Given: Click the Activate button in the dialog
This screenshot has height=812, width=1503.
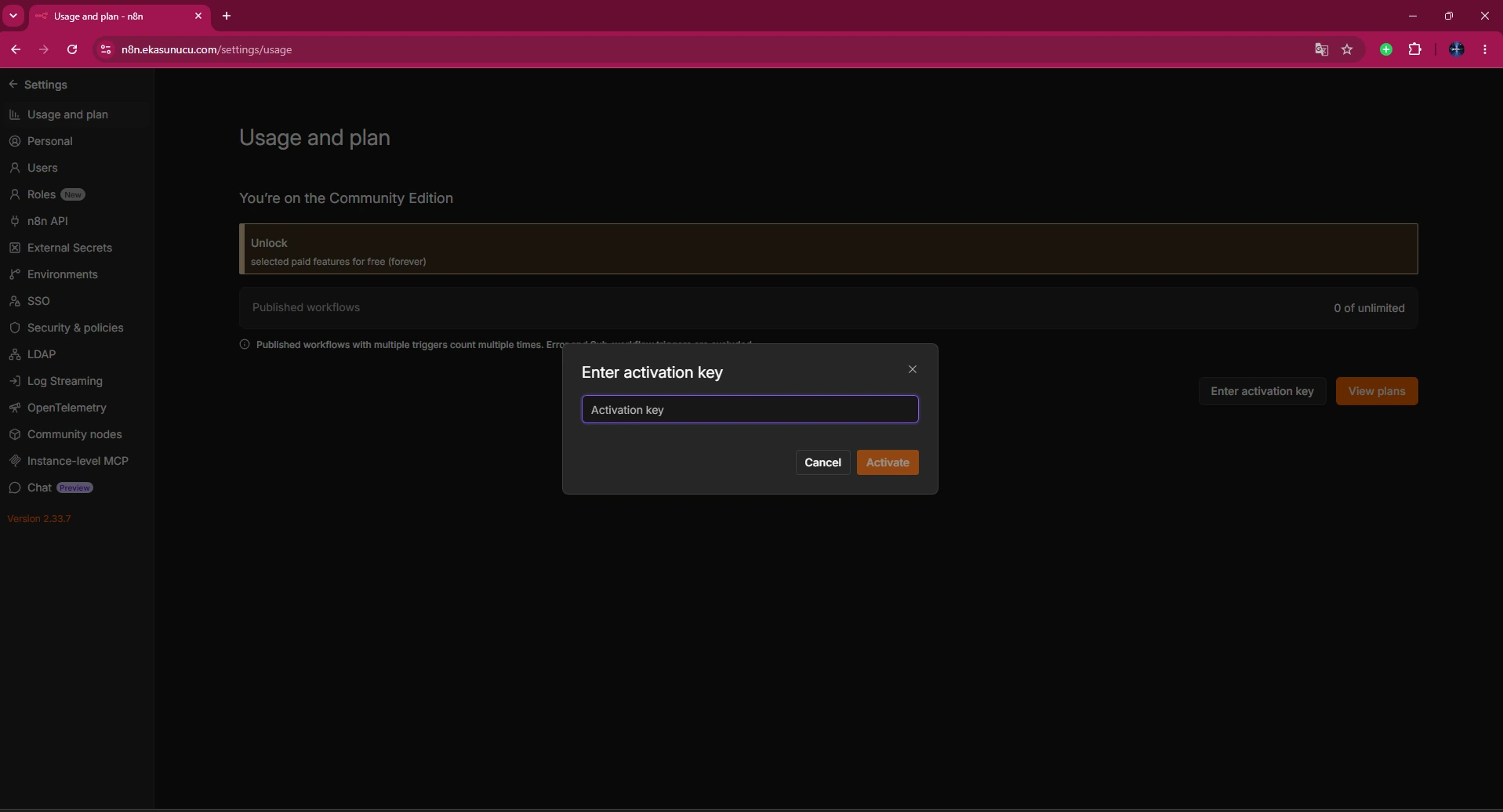Looking at the screenshot, I should point(888,462).
